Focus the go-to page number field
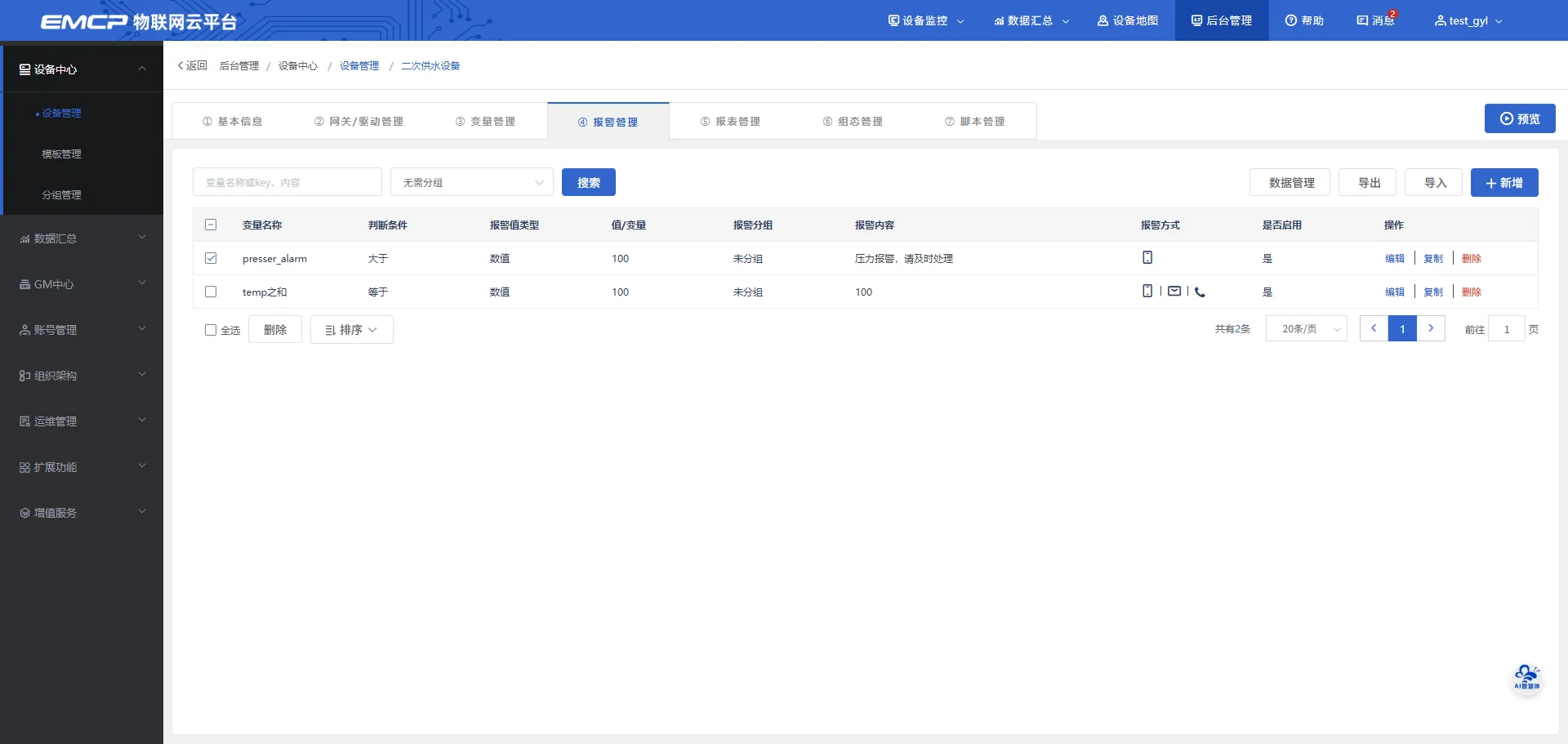The height and width of the screenshot is (744, 1568). point(1507,329)
